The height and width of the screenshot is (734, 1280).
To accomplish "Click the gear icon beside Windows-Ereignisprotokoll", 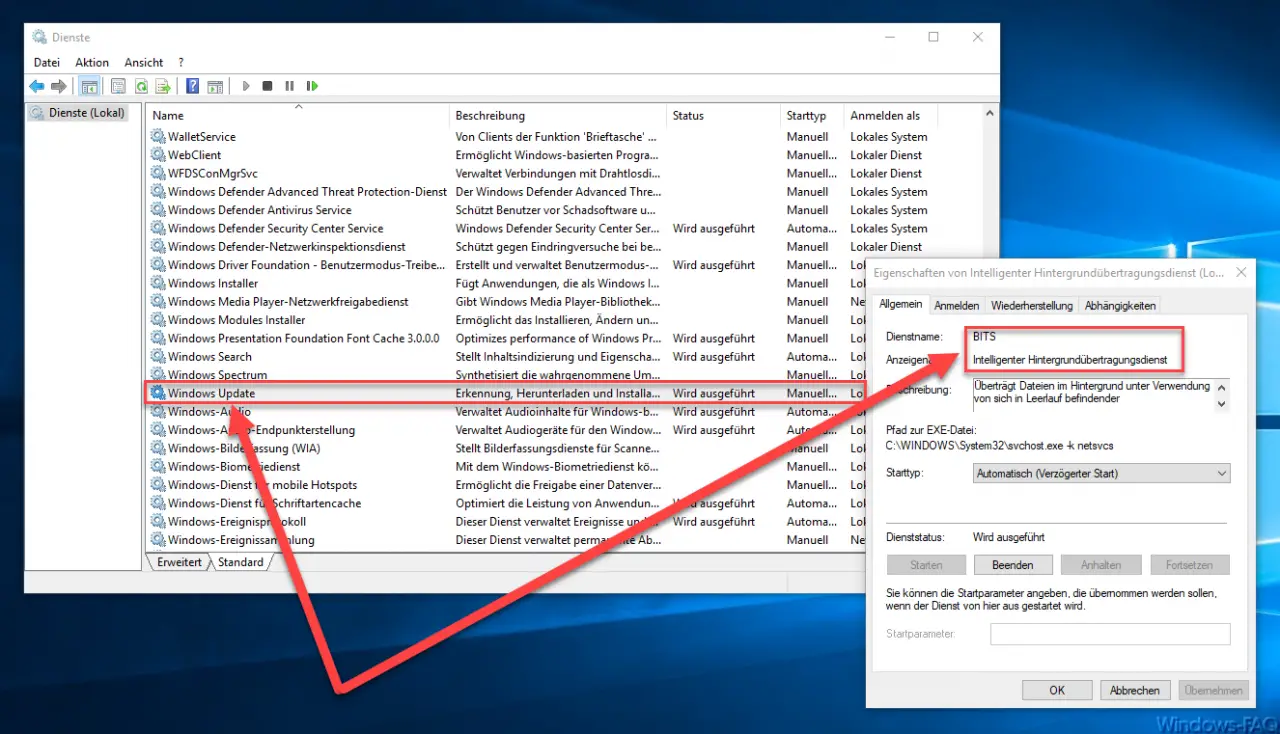I will pos(159,522).
